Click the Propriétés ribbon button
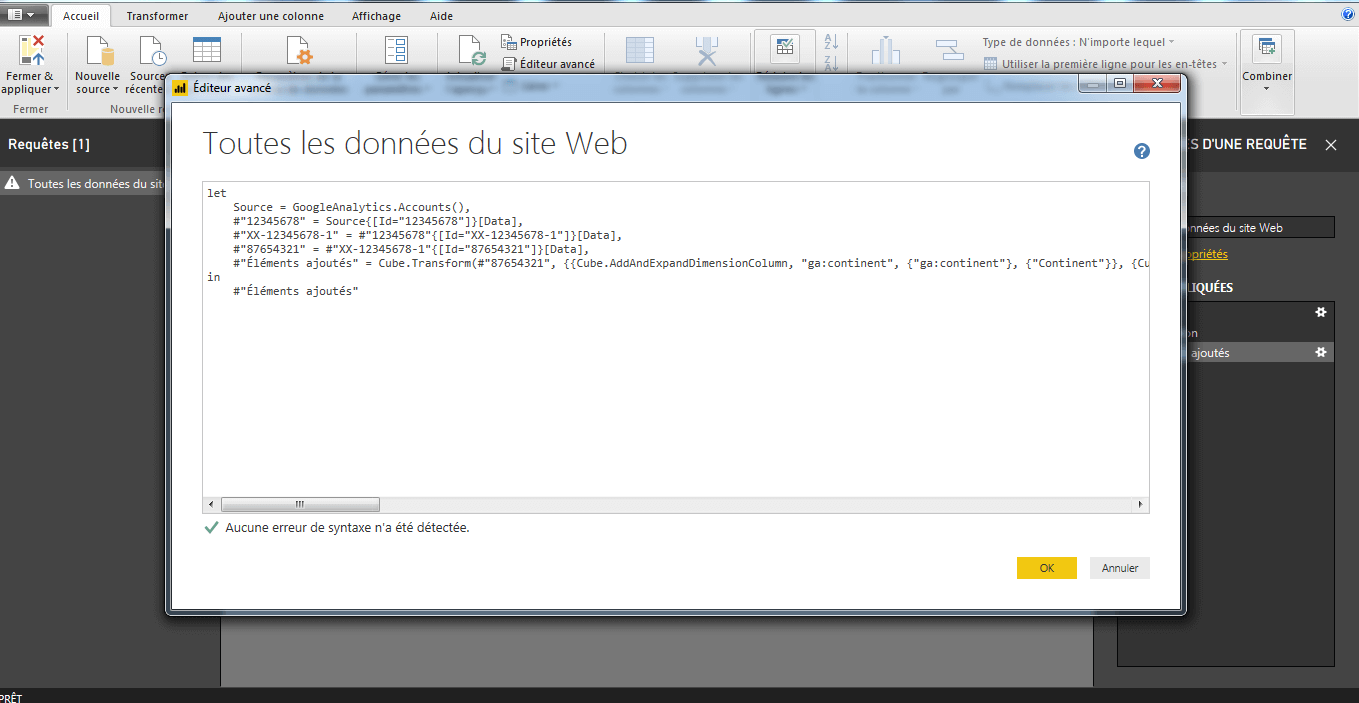 [x=537, y=42]
